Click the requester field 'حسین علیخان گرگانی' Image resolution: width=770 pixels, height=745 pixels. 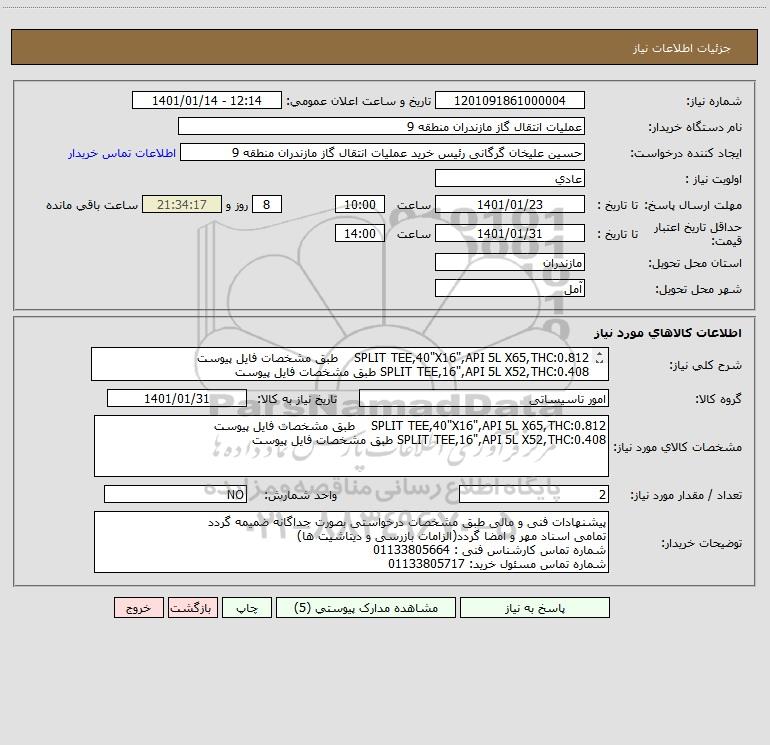pyautogui.click(x=383, y=152)
